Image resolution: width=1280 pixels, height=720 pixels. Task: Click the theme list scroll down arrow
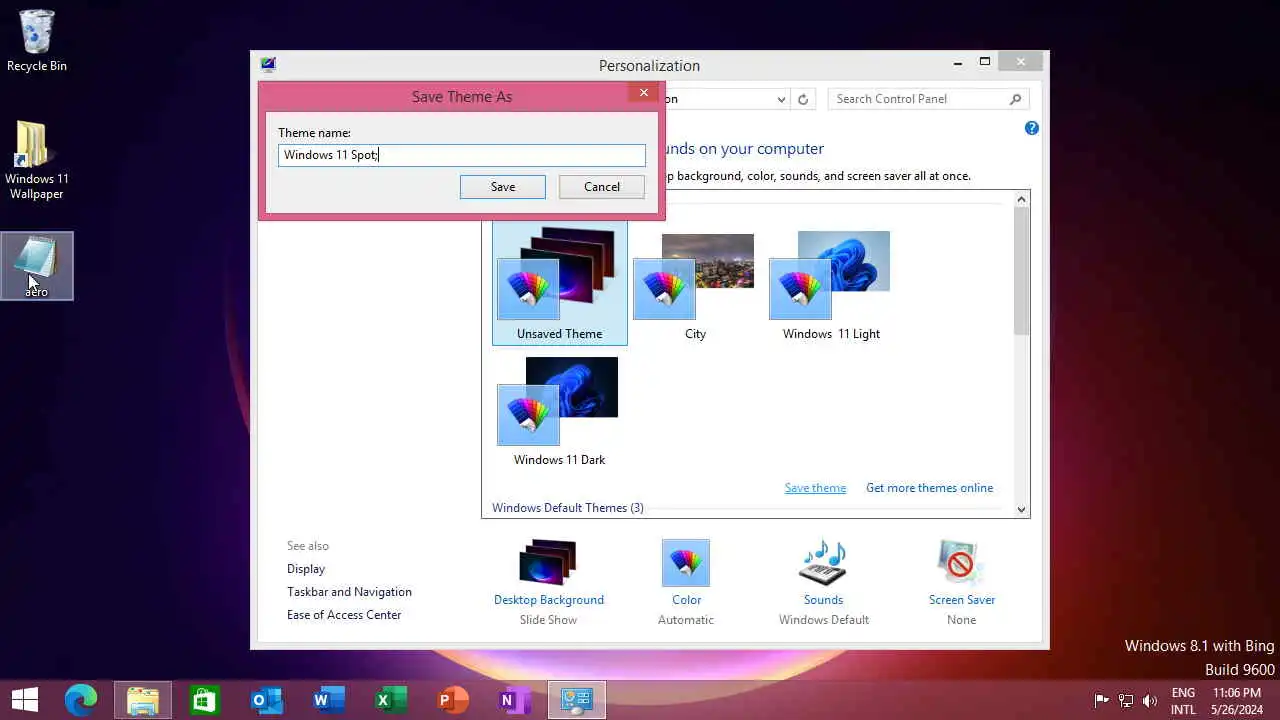(1021, 509)
